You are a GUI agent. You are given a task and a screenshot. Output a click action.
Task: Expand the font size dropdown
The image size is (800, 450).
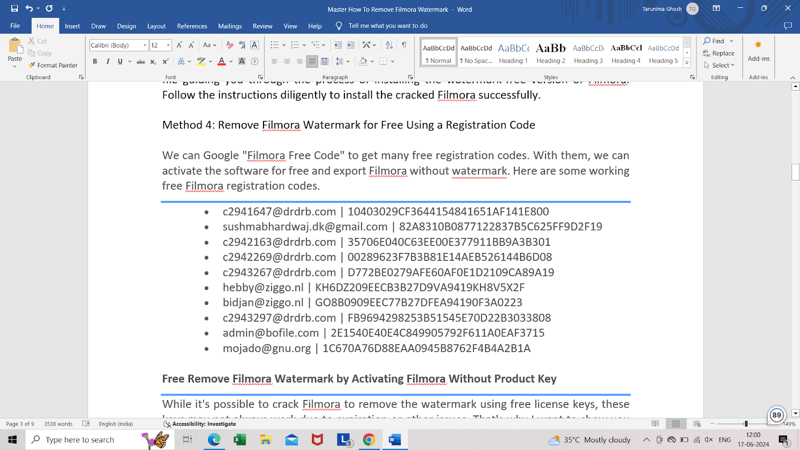pos(167,45)
